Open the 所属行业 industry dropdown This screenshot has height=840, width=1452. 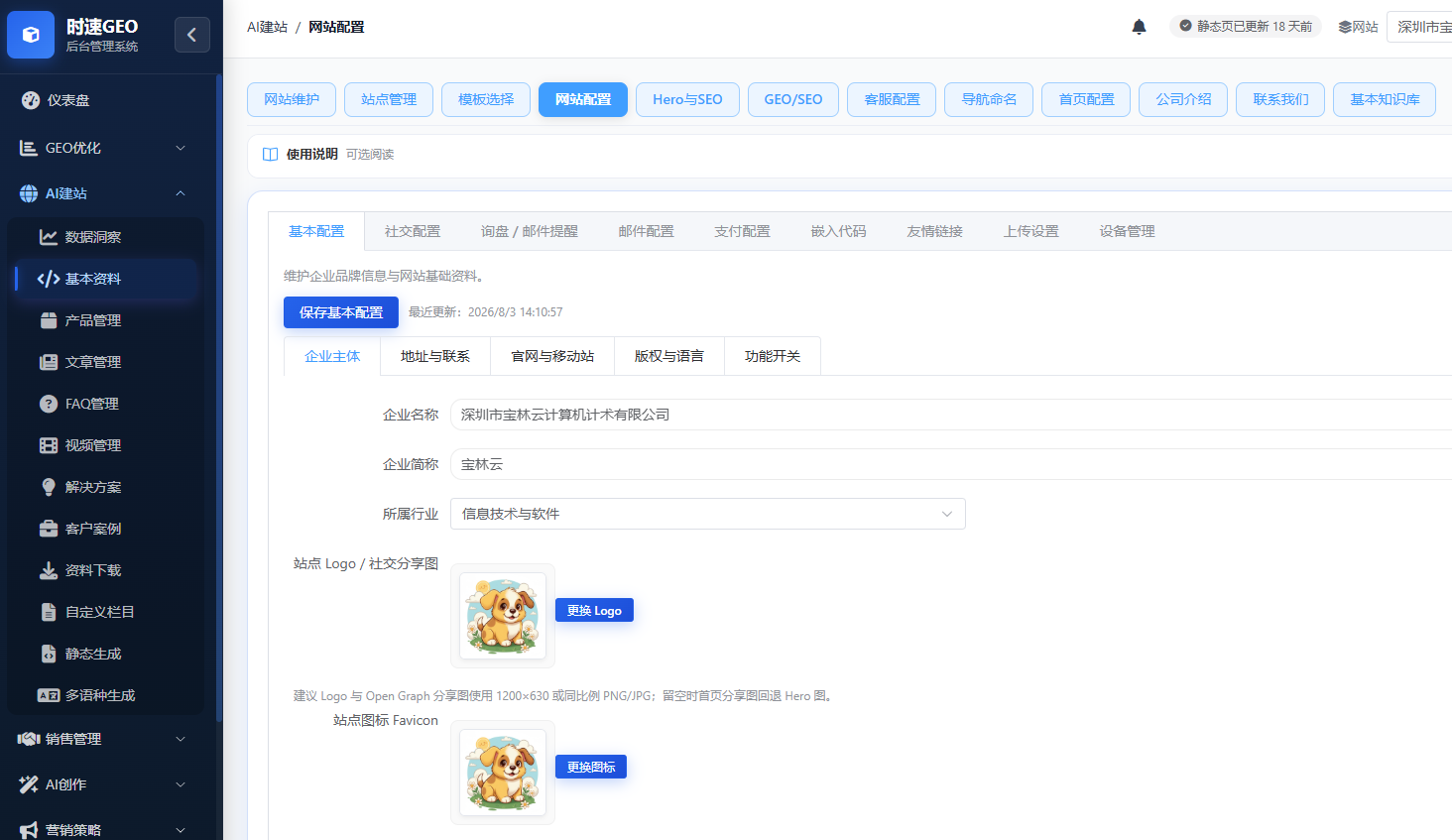pos(708,514)
